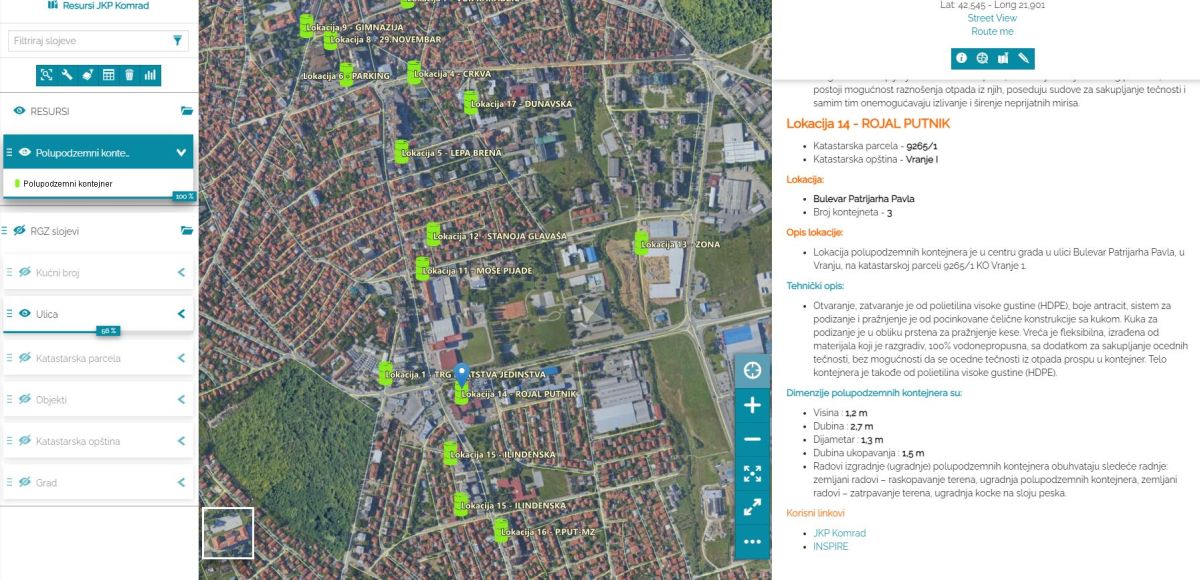Click the wrench tools icon in layer toolbar
The width and height of the screenshot is (1200, 580).
67,75
